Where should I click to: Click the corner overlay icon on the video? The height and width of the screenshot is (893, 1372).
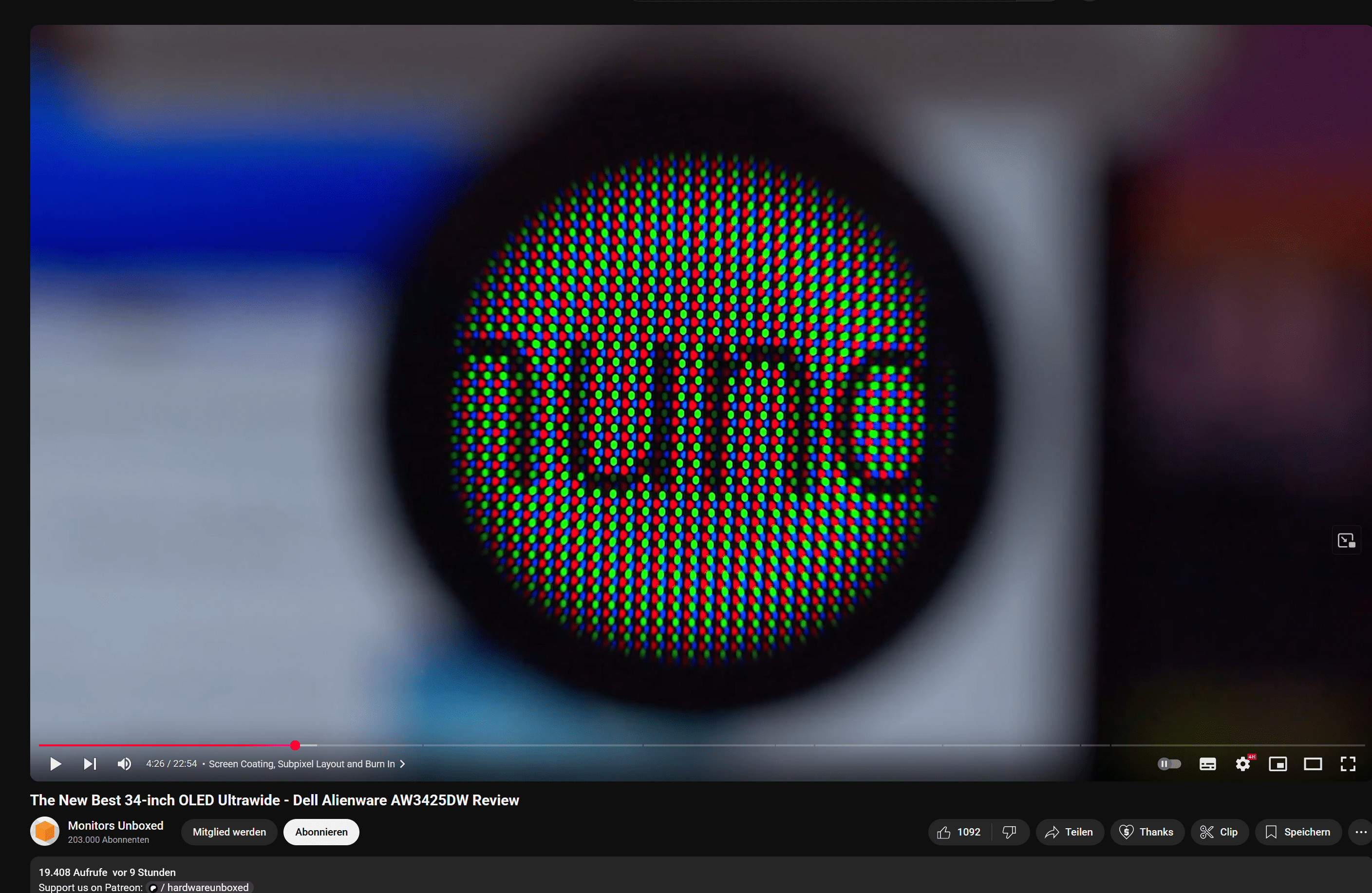pos(1346,540)
